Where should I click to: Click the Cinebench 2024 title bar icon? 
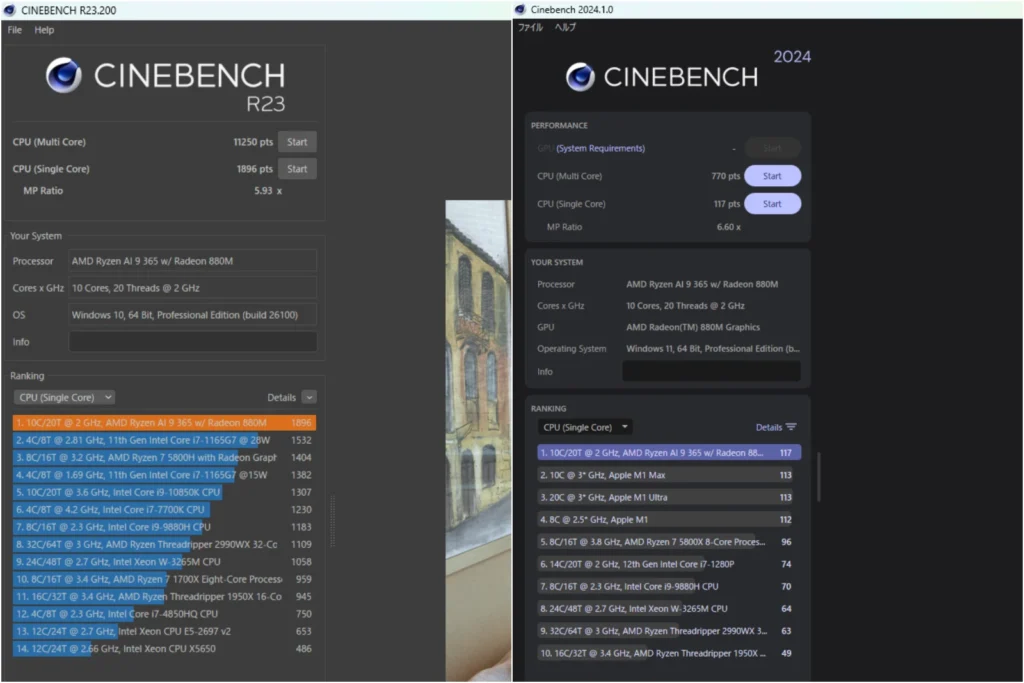pyautogui.click(x=520, y=10)
